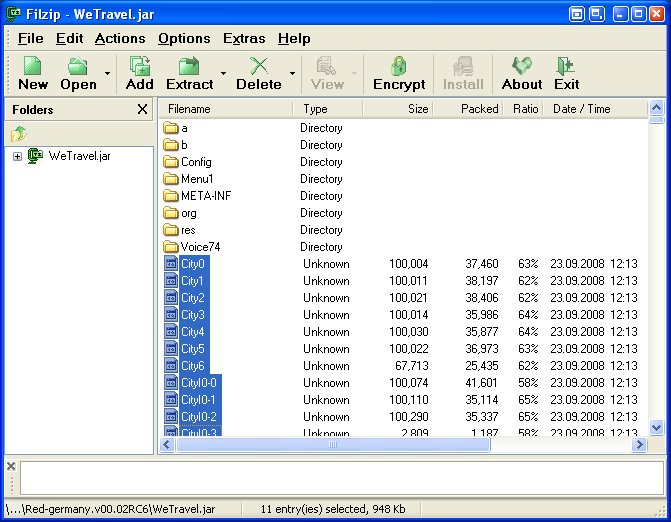Open the dropdown arrow next to Delete
The width and height of the screenshot is (671, 522).
(292, 73)
